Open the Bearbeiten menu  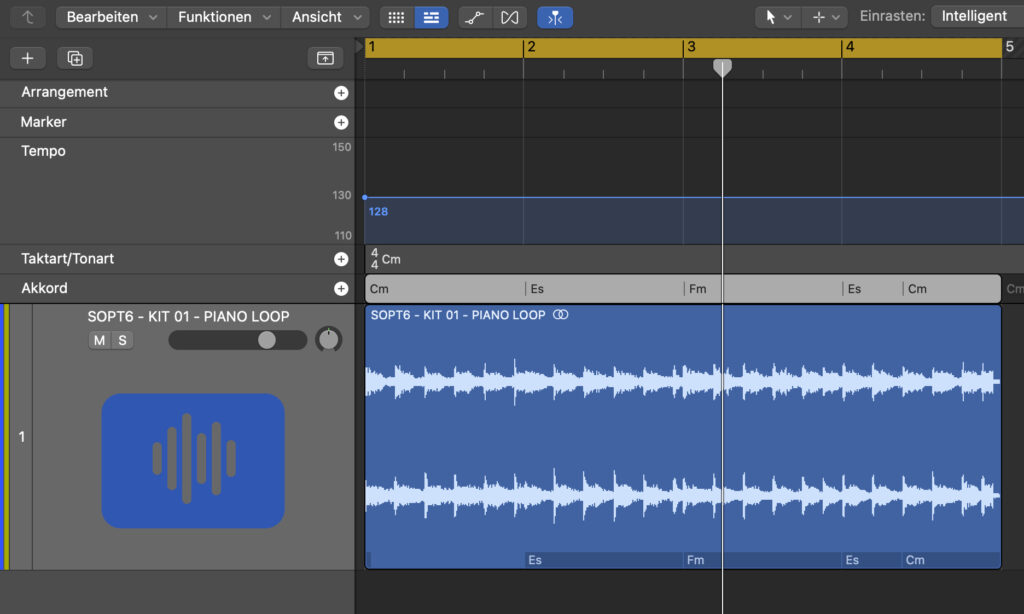pos(111,17)
